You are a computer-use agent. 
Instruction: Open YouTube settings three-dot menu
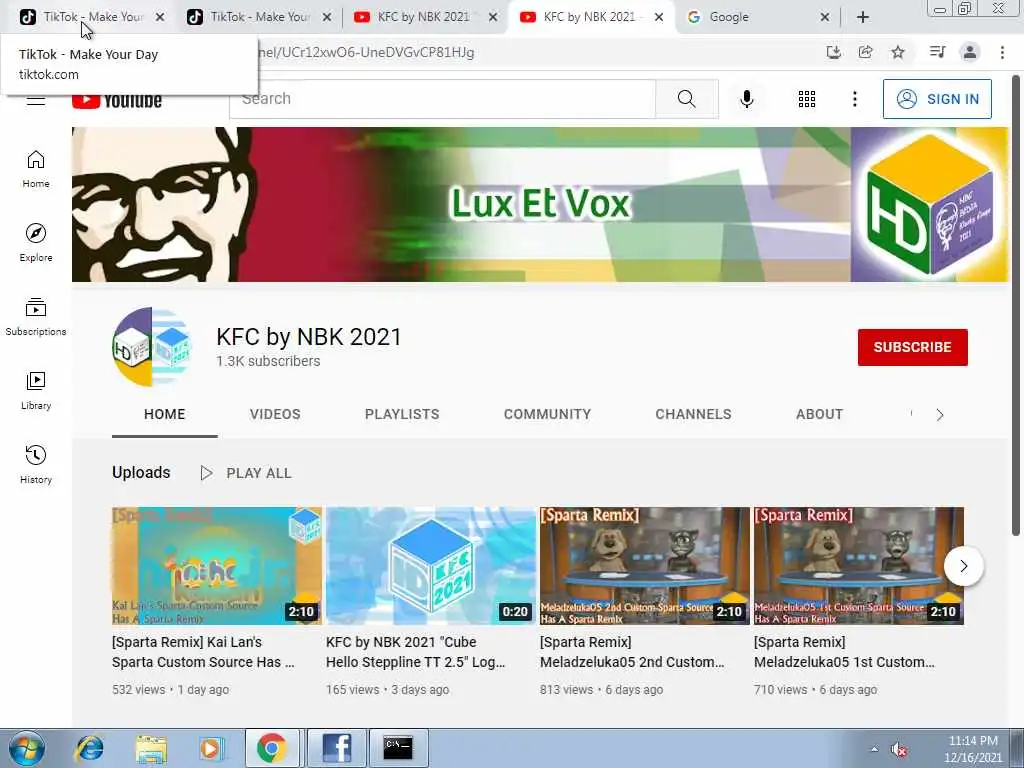855,99
